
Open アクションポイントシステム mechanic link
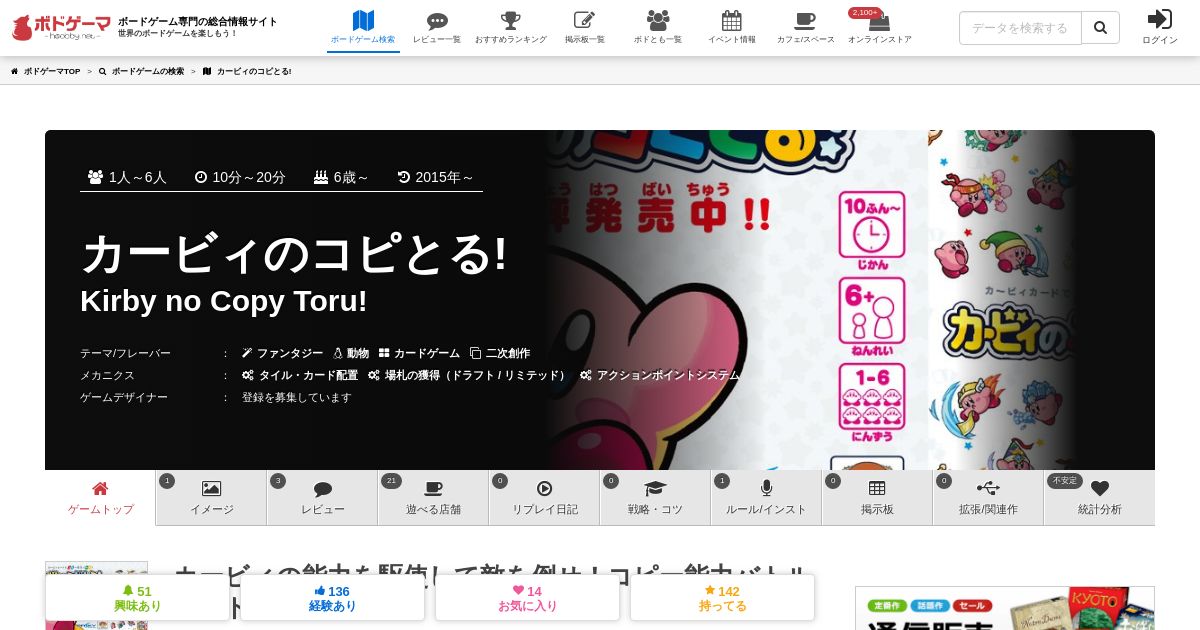click(660, 375)
